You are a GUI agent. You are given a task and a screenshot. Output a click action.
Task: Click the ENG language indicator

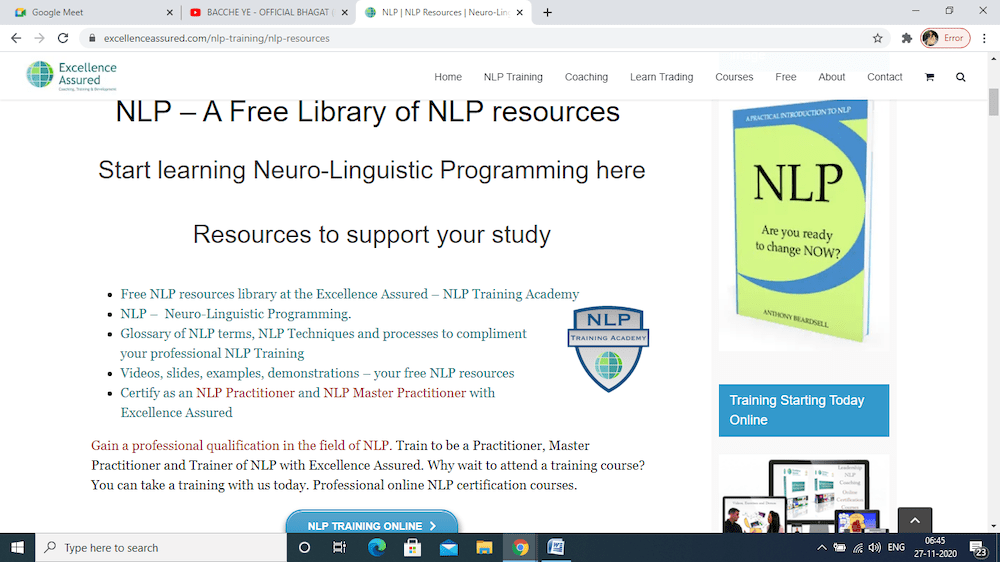(896, 547)
